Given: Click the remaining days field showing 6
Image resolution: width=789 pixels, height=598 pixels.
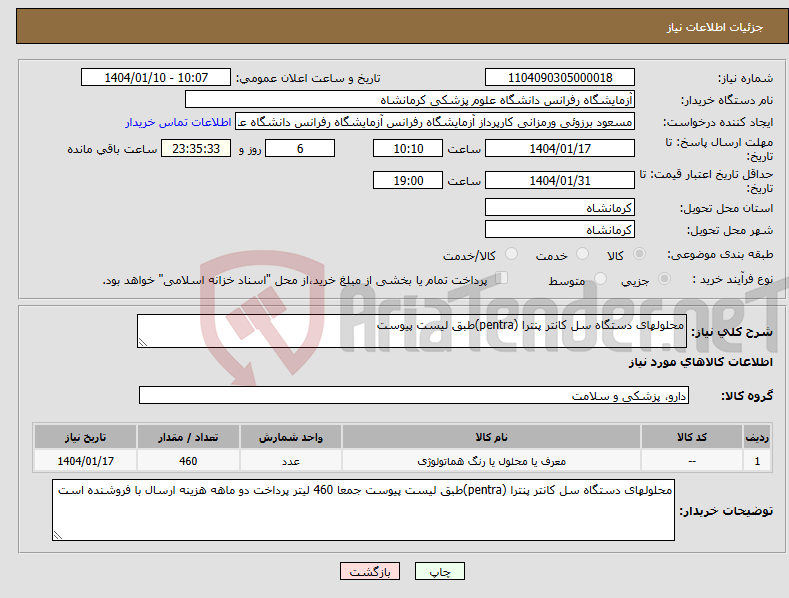Looking at the screenshot, I should [x=300, y=148].
